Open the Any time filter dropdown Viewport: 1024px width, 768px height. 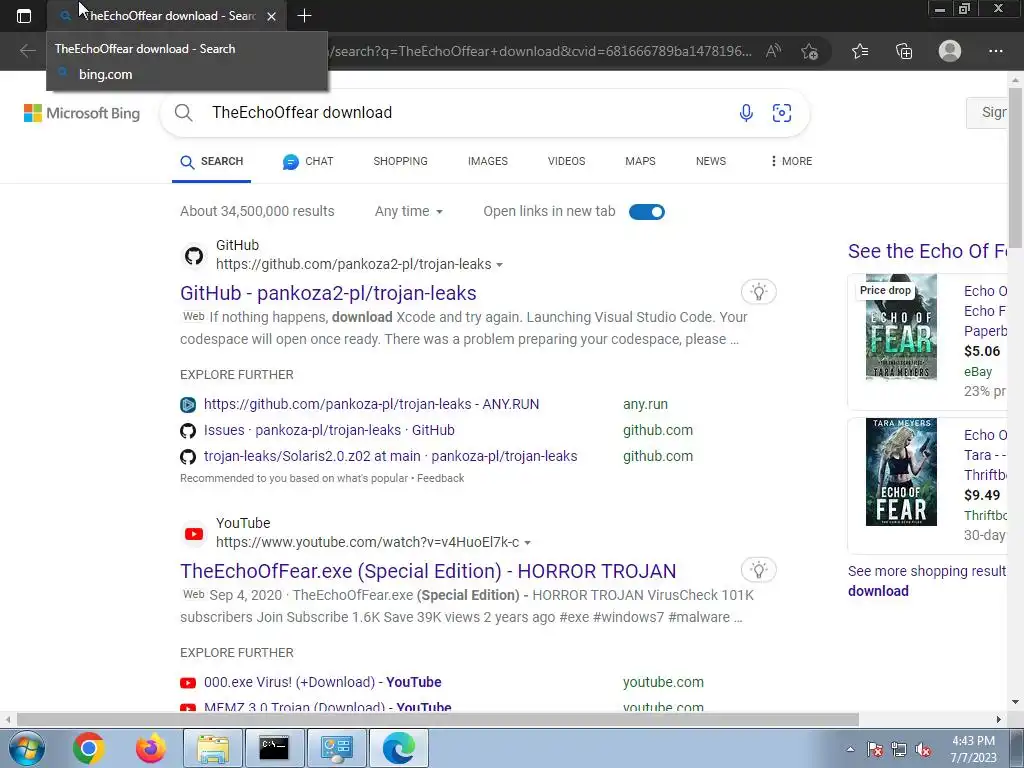[409, 211]
